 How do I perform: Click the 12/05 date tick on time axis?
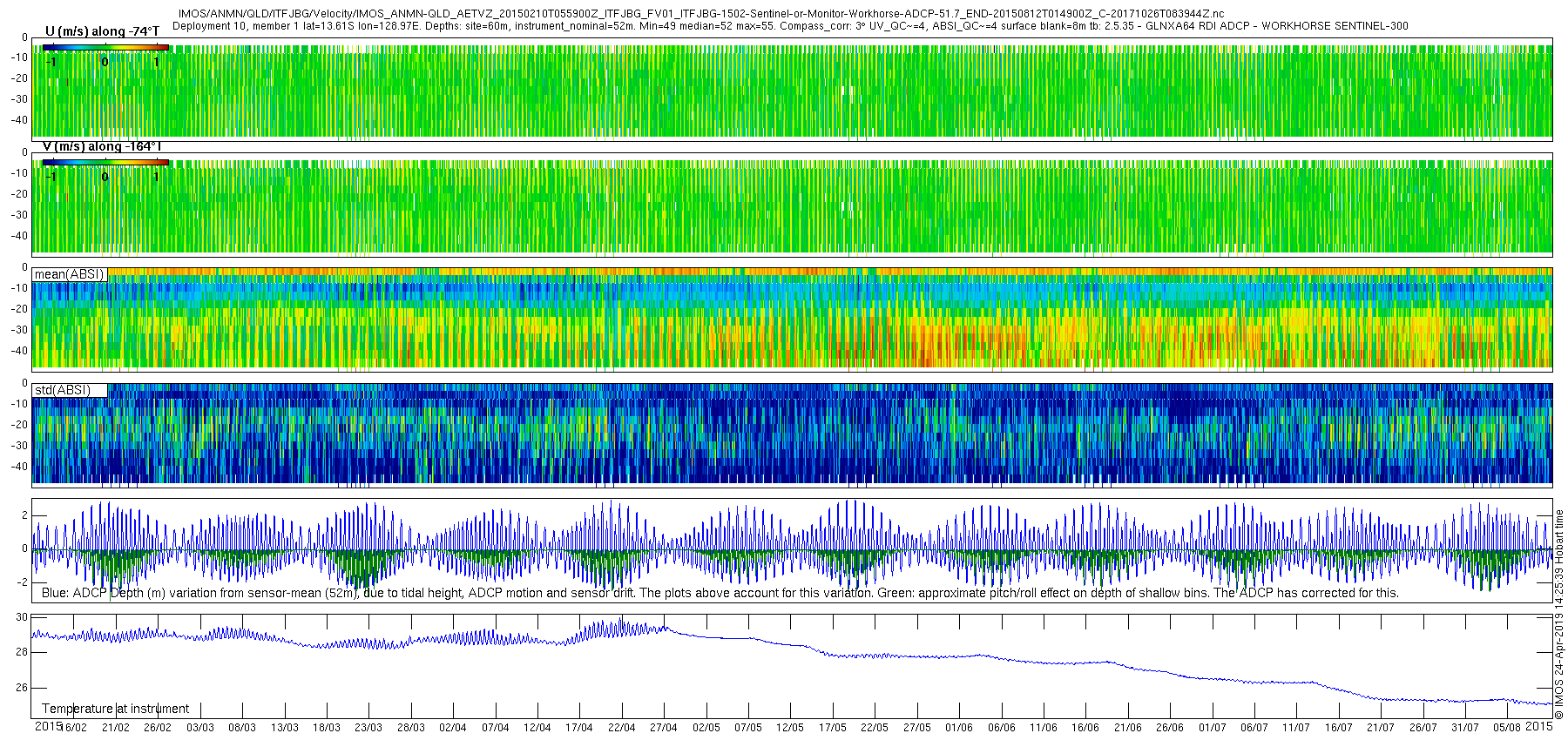point(790,728)
